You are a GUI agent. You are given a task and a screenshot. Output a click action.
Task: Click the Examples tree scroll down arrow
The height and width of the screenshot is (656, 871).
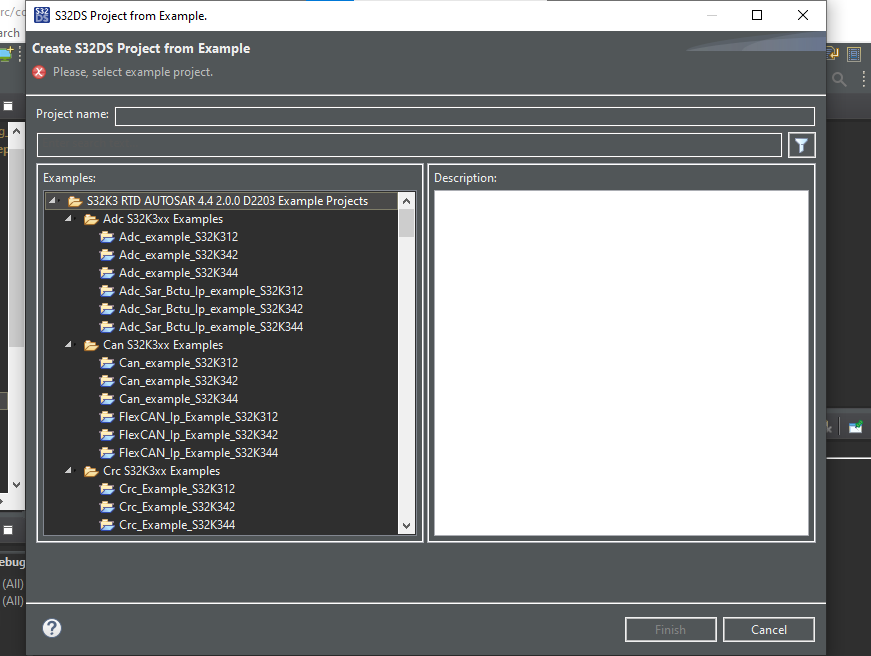407,525
